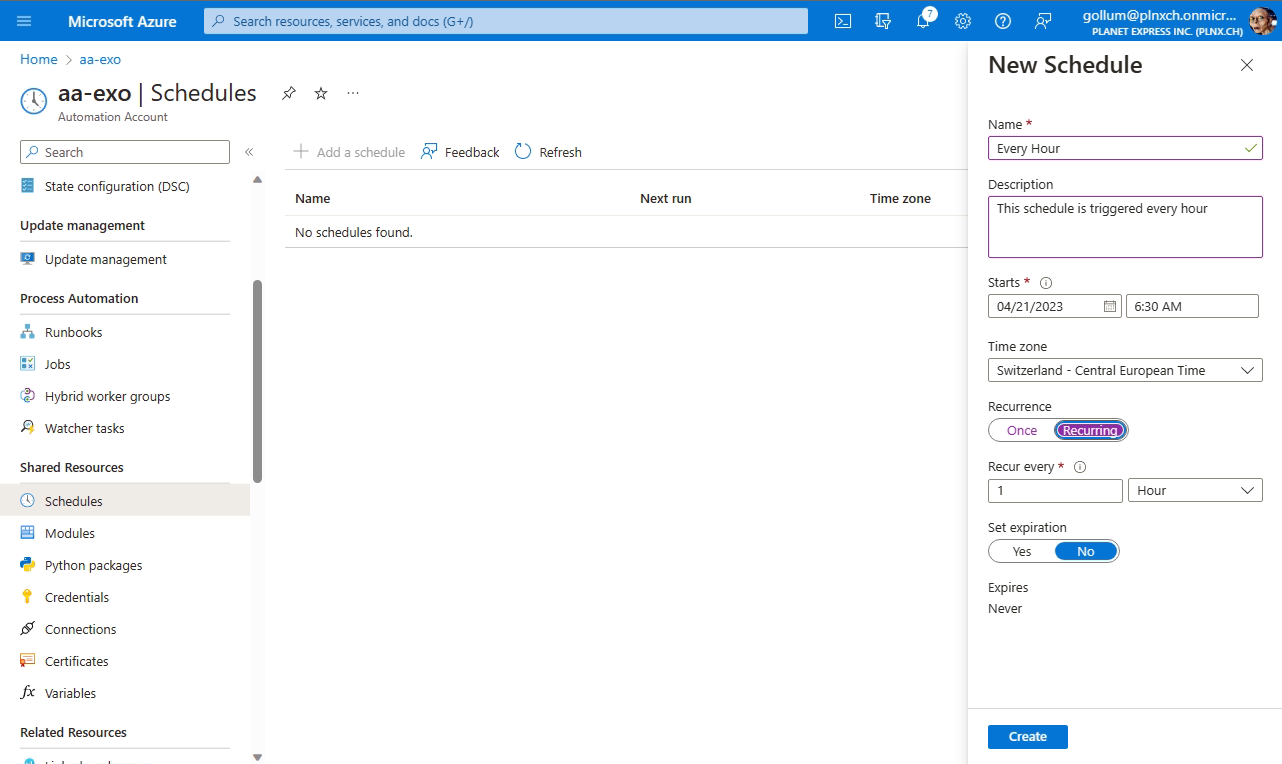Open the hamburger portal menu
The image size is (1282, 764).
pyautogui.click(x=25, y=21)
